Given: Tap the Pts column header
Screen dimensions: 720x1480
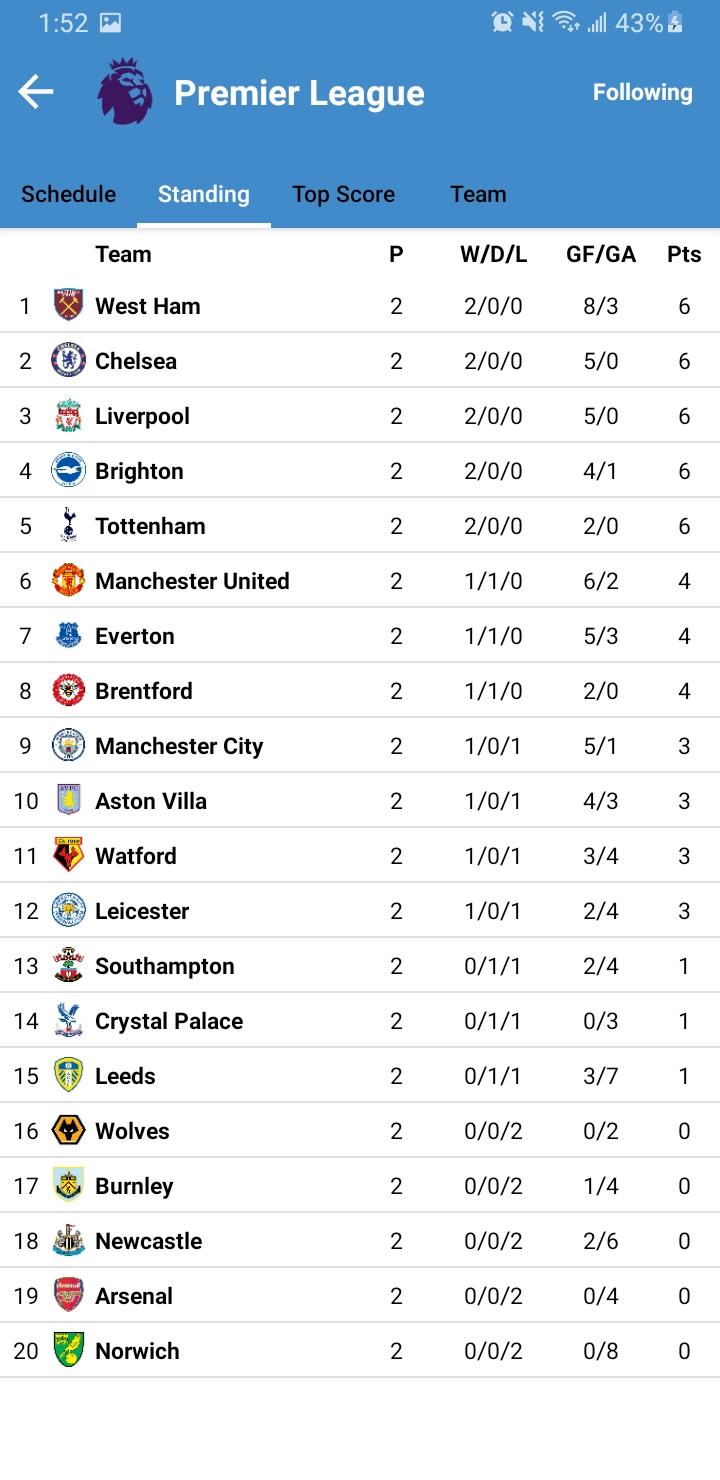Looking at the screenshot, I should 684,254.
